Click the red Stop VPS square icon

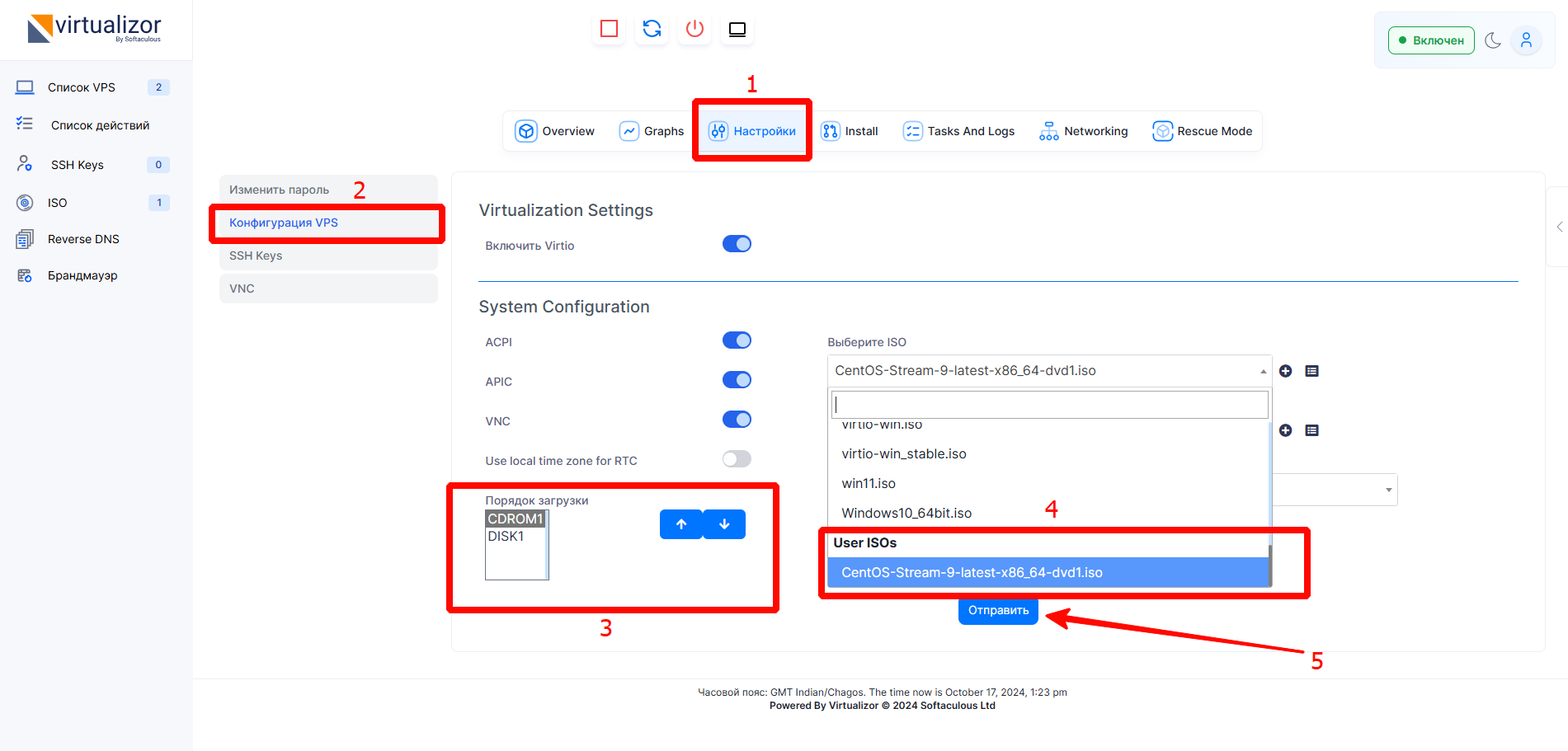609,29
